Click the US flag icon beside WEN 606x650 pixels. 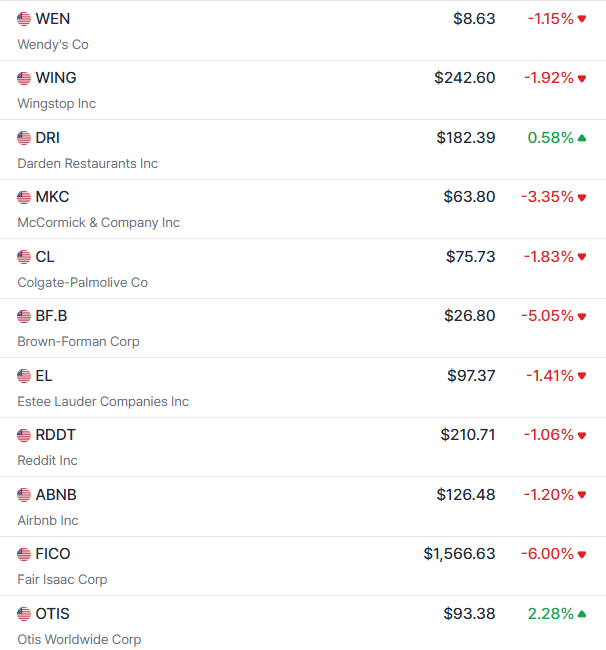[24, 19]
